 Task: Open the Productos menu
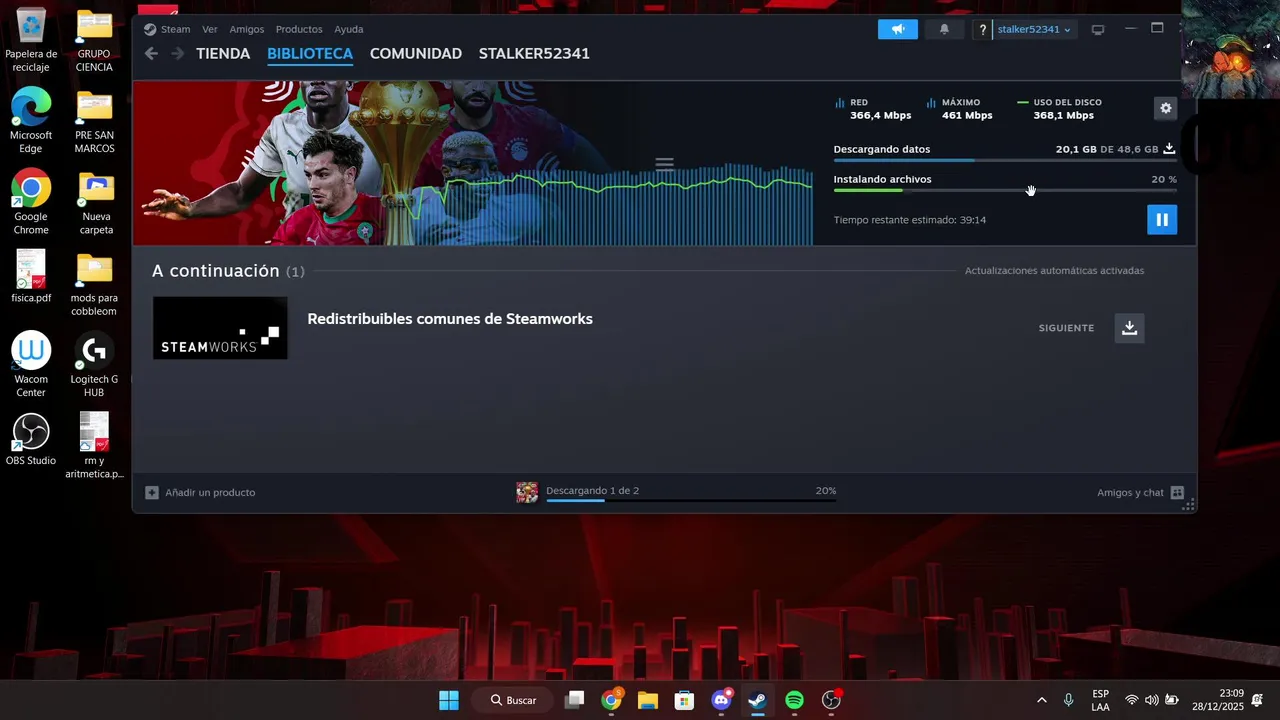point(299,29)
